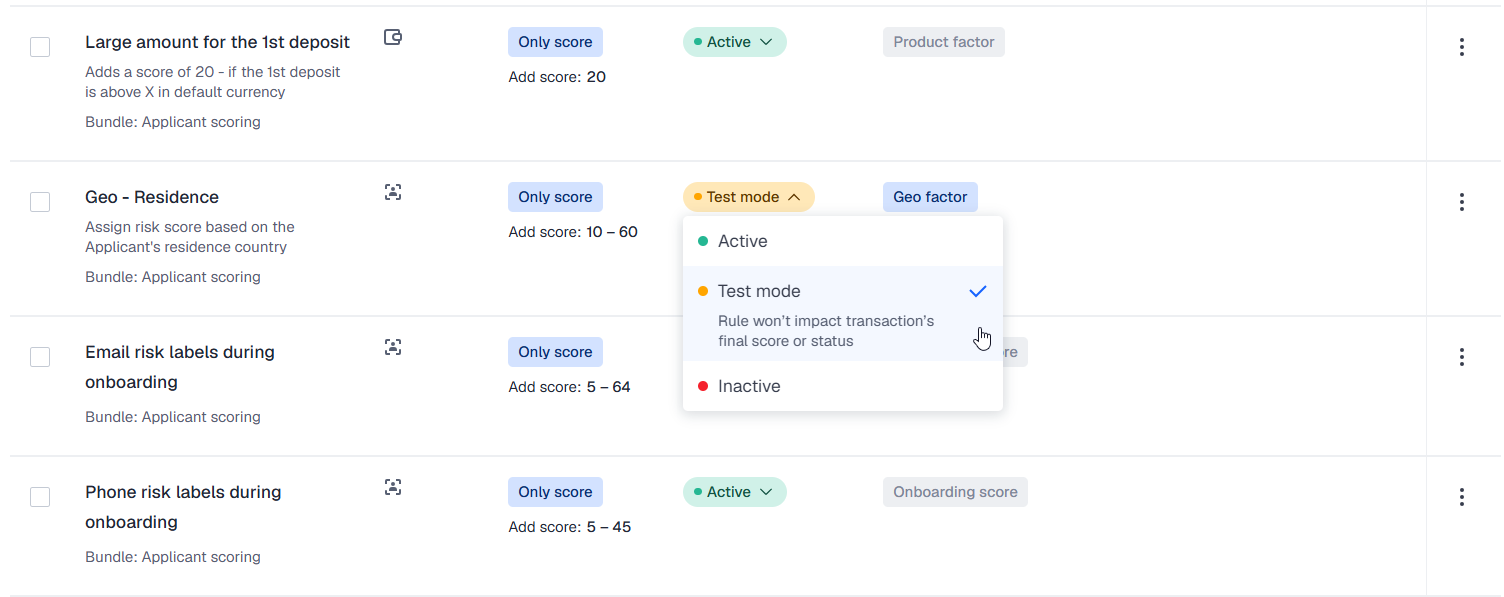Collapse the Test mode status dropdown
This screenshot has height=597, width=1504.
click(749, 197)
